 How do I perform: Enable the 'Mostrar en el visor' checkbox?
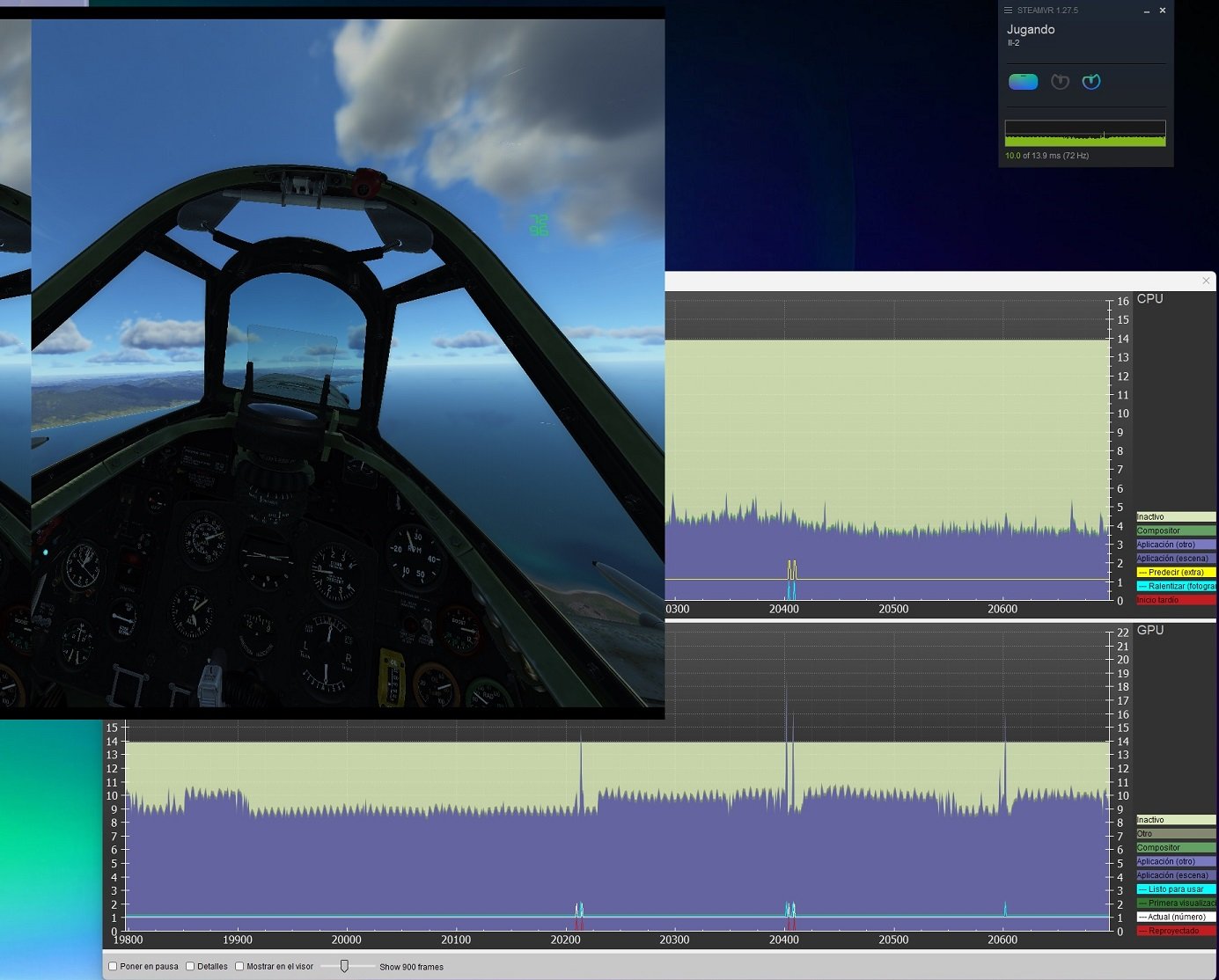(x=239, y=966)
